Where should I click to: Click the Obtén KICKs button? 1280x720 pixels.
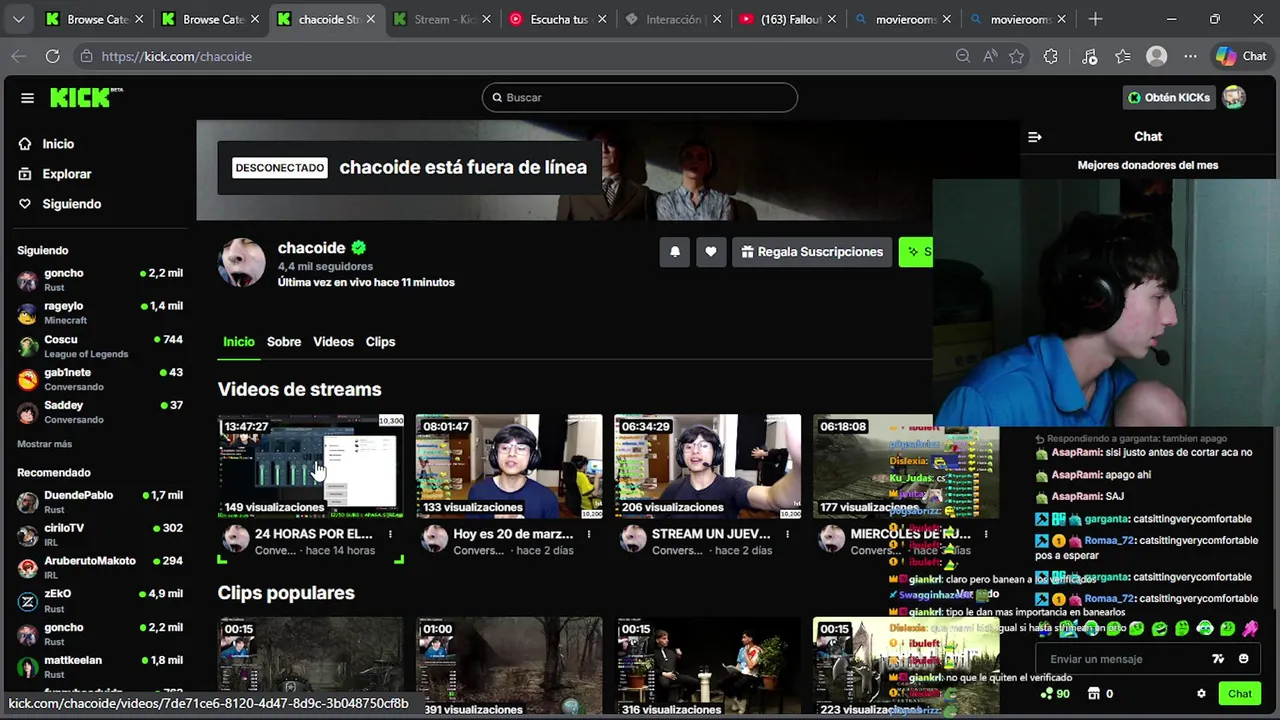click(x=1169, y=97)
